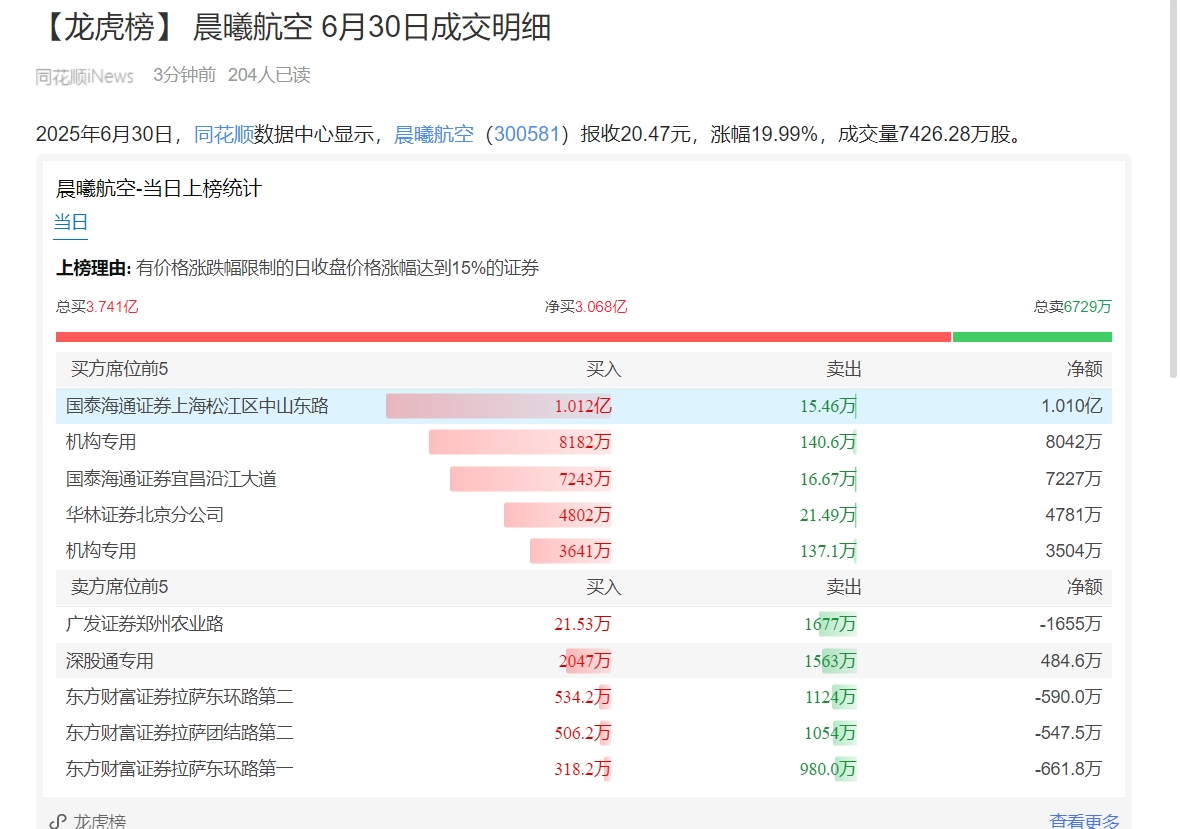Click the 204人已读 read count

coord(269,75)
